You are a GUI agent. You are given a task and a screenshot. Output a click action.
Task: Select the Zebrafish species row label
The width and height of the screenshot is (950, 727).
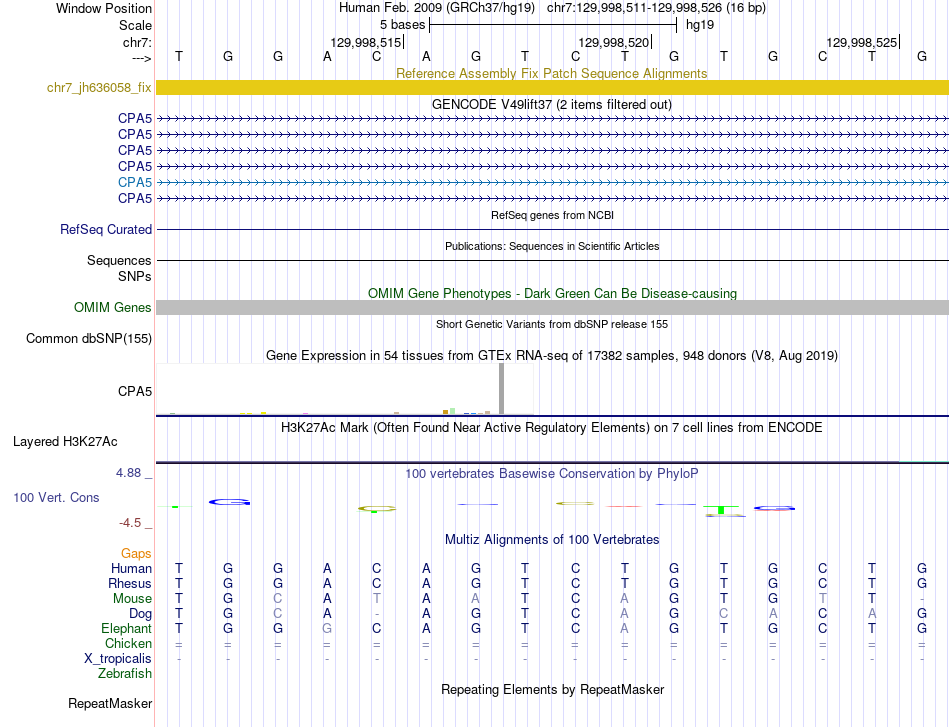125,674
